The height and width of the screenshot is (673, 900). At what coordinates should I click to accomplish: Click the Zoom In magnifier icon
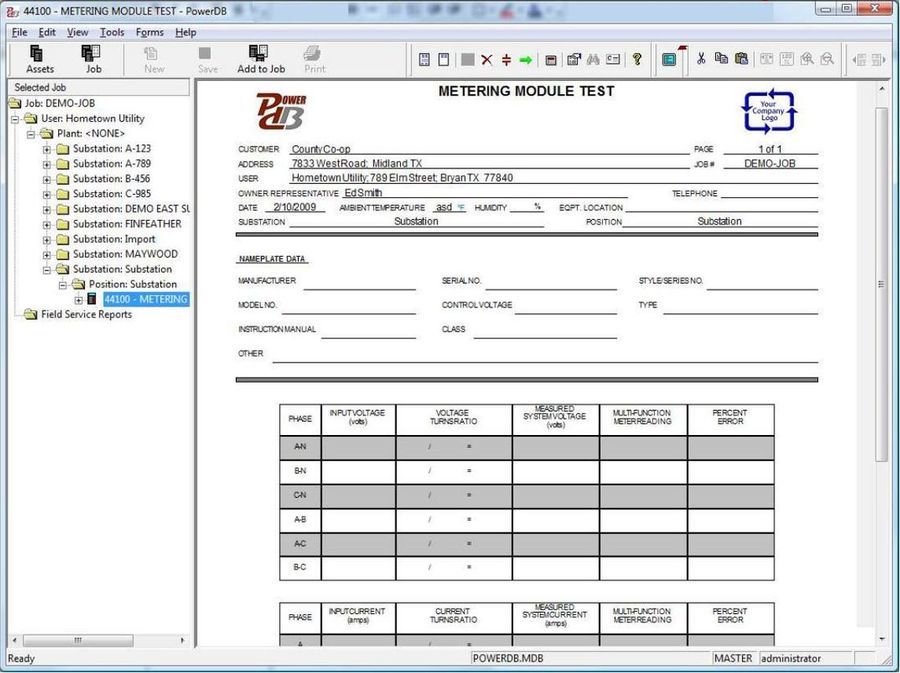click(x=805, y=60)
